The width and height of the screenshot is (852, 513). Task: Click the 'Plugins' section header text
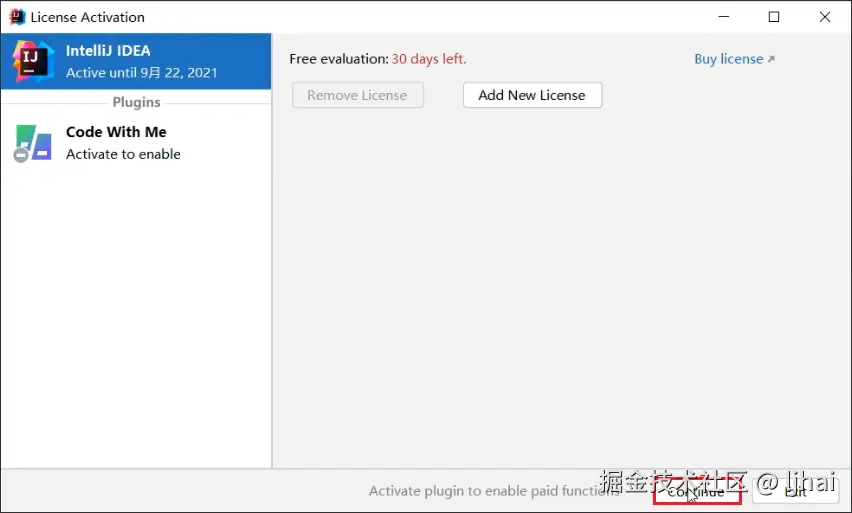tap(136, 102)
